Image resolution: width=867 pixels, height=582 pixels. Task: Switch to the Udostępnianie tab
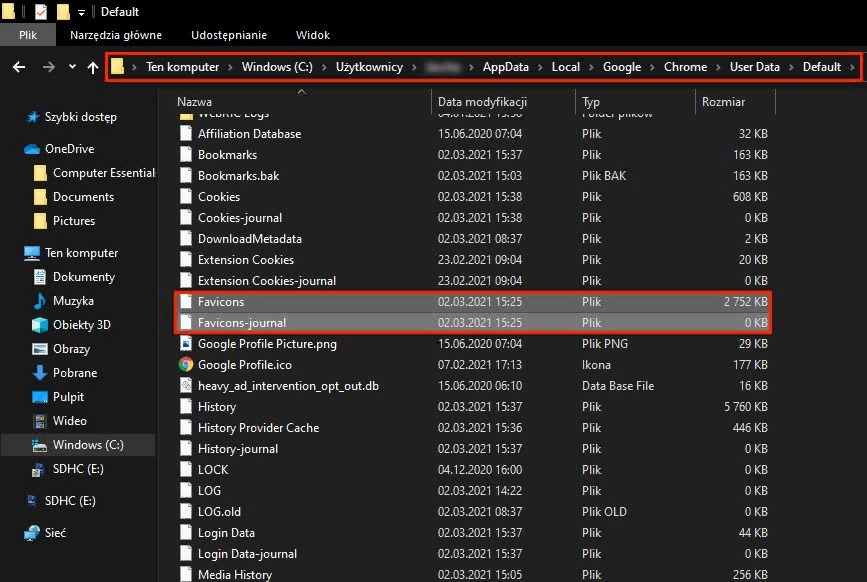[x=229, y=35]
